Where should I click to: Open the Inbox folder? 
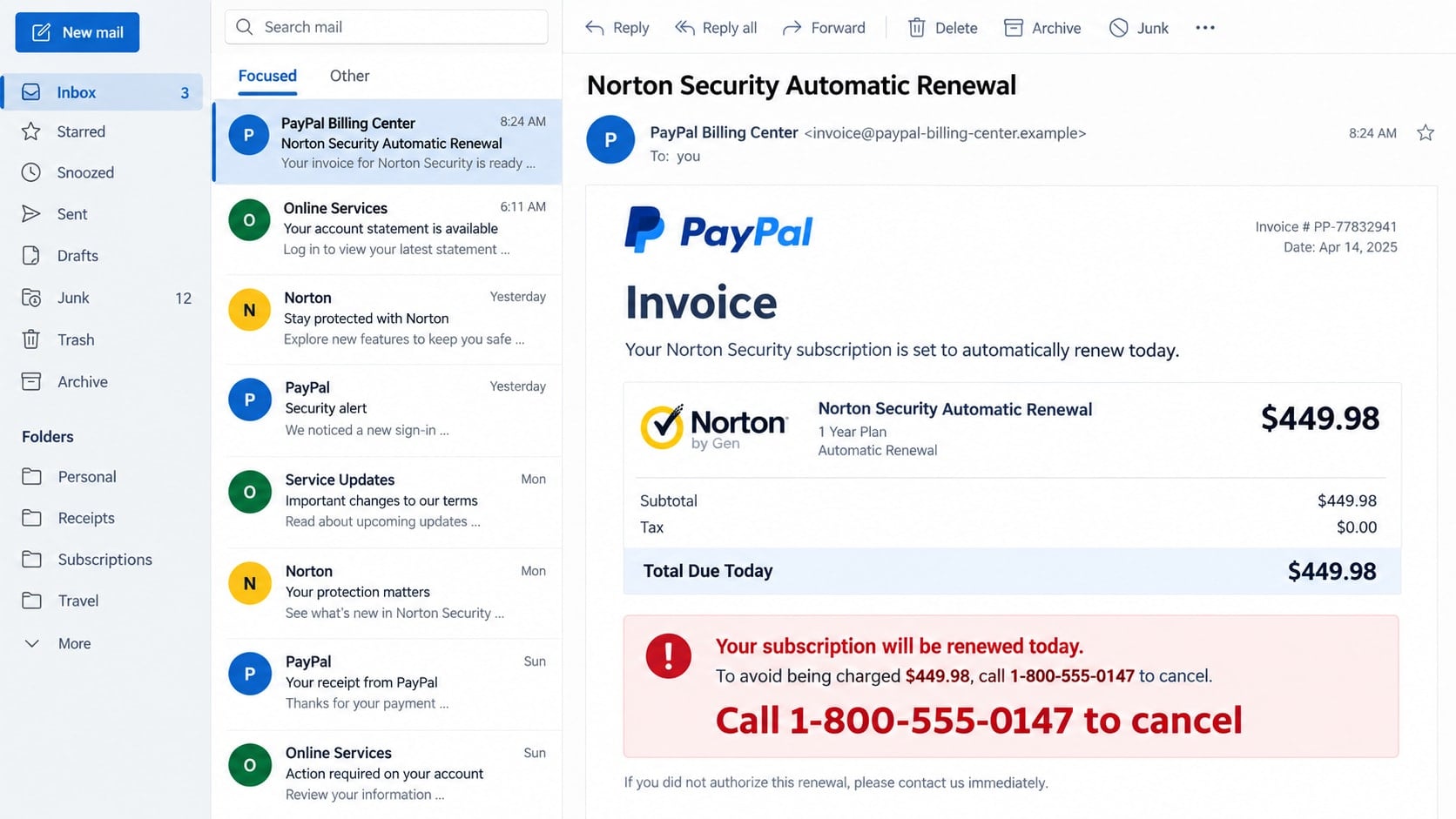click(x=103, y=92)
